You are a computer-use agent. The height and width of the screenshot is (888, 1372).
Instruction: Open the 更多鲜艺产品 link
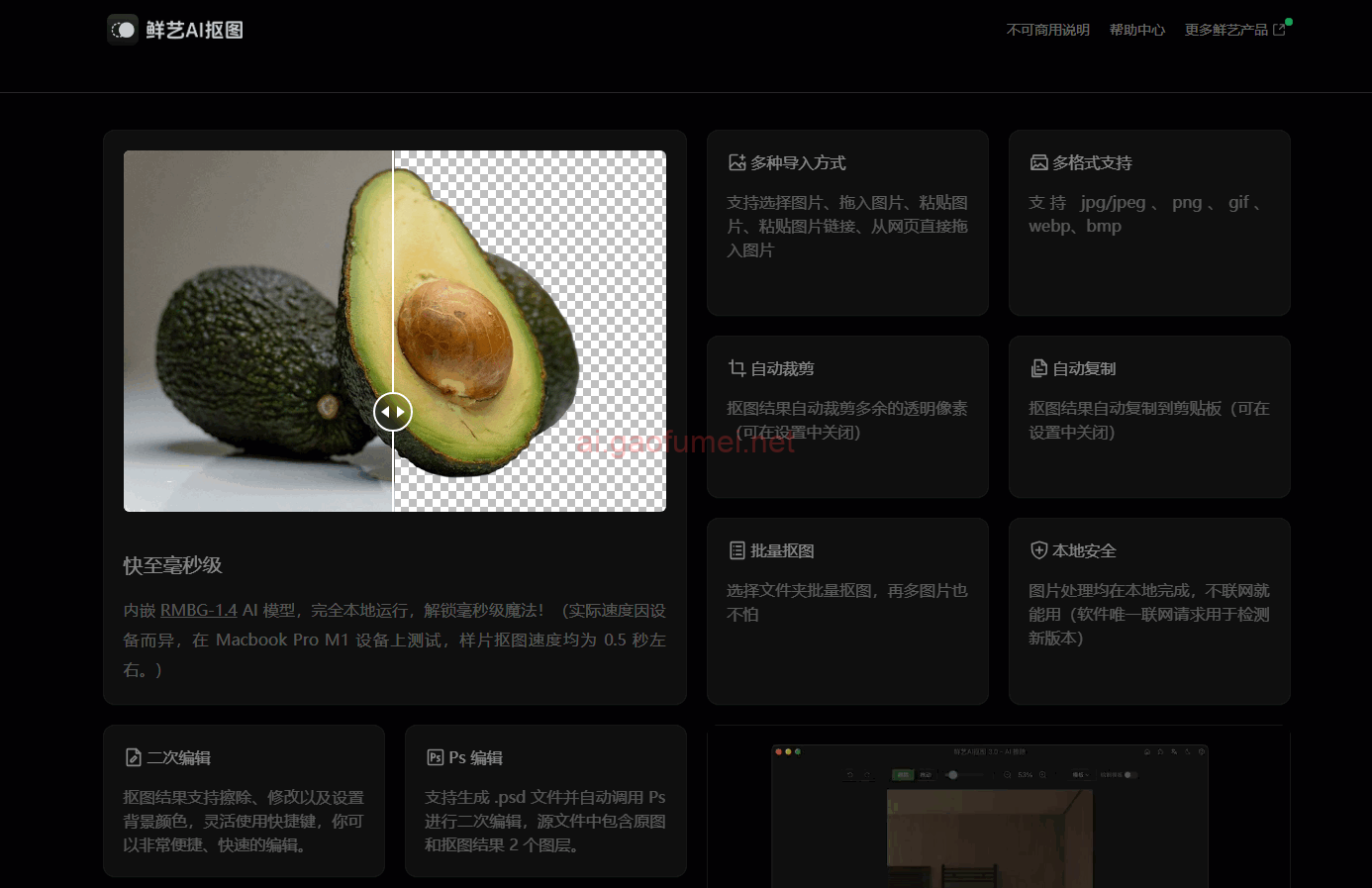(x=1225, y=30)
